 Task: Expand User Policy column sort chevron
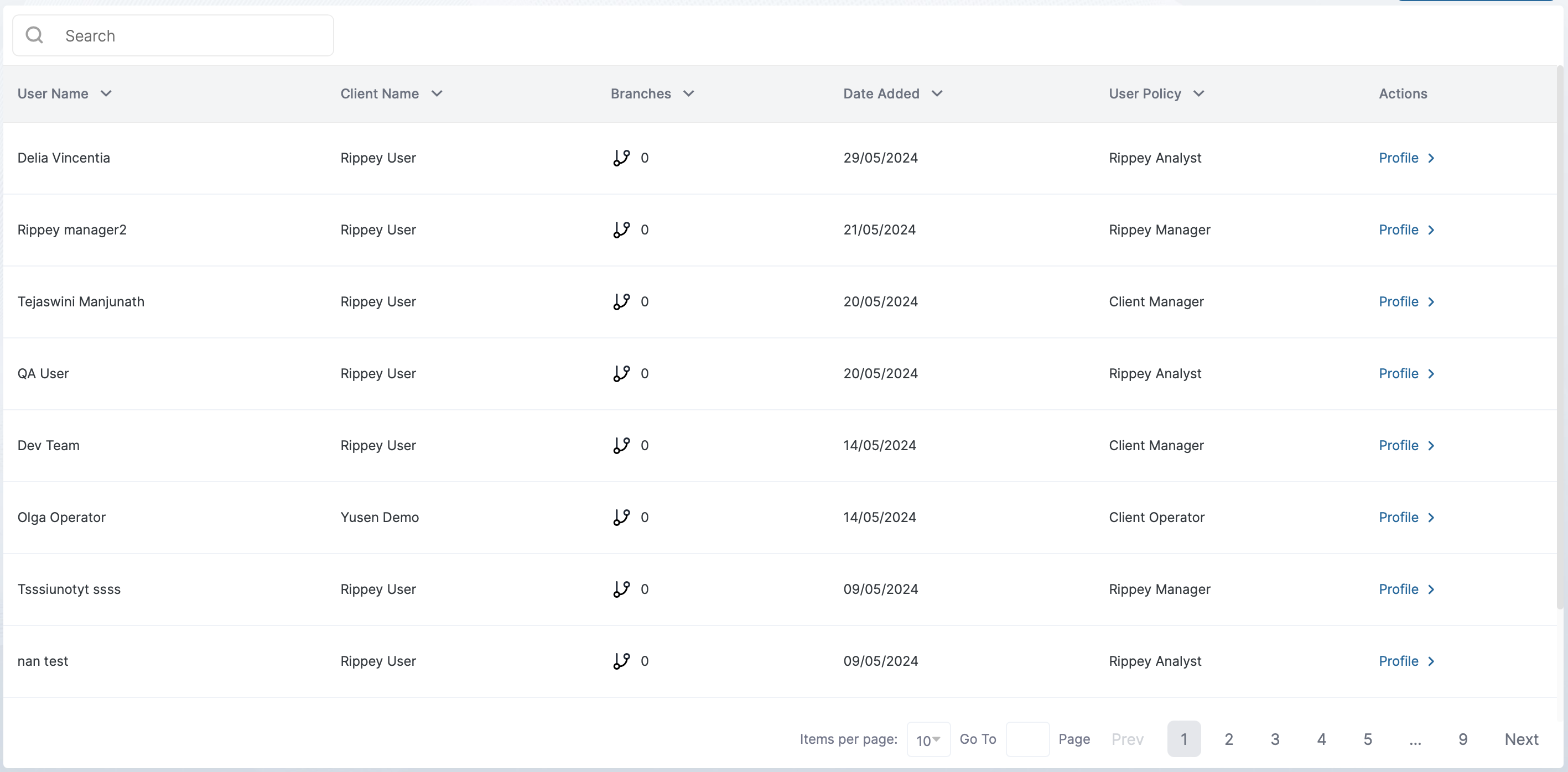click(x=1198, y=93)
